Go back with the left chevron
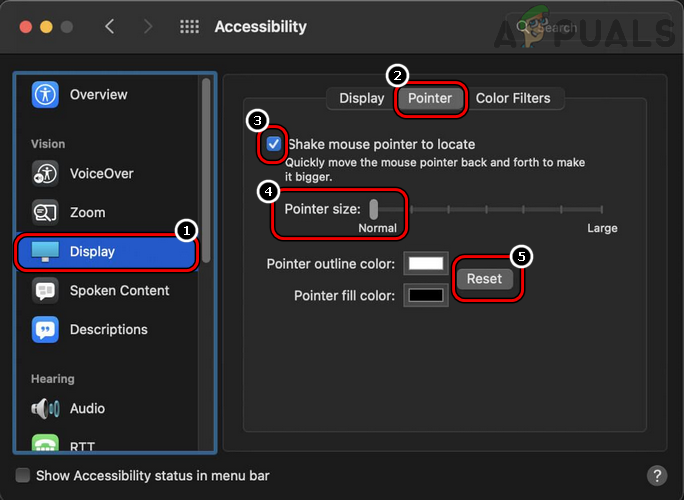 pyautogui.click(x=110, y=27)
